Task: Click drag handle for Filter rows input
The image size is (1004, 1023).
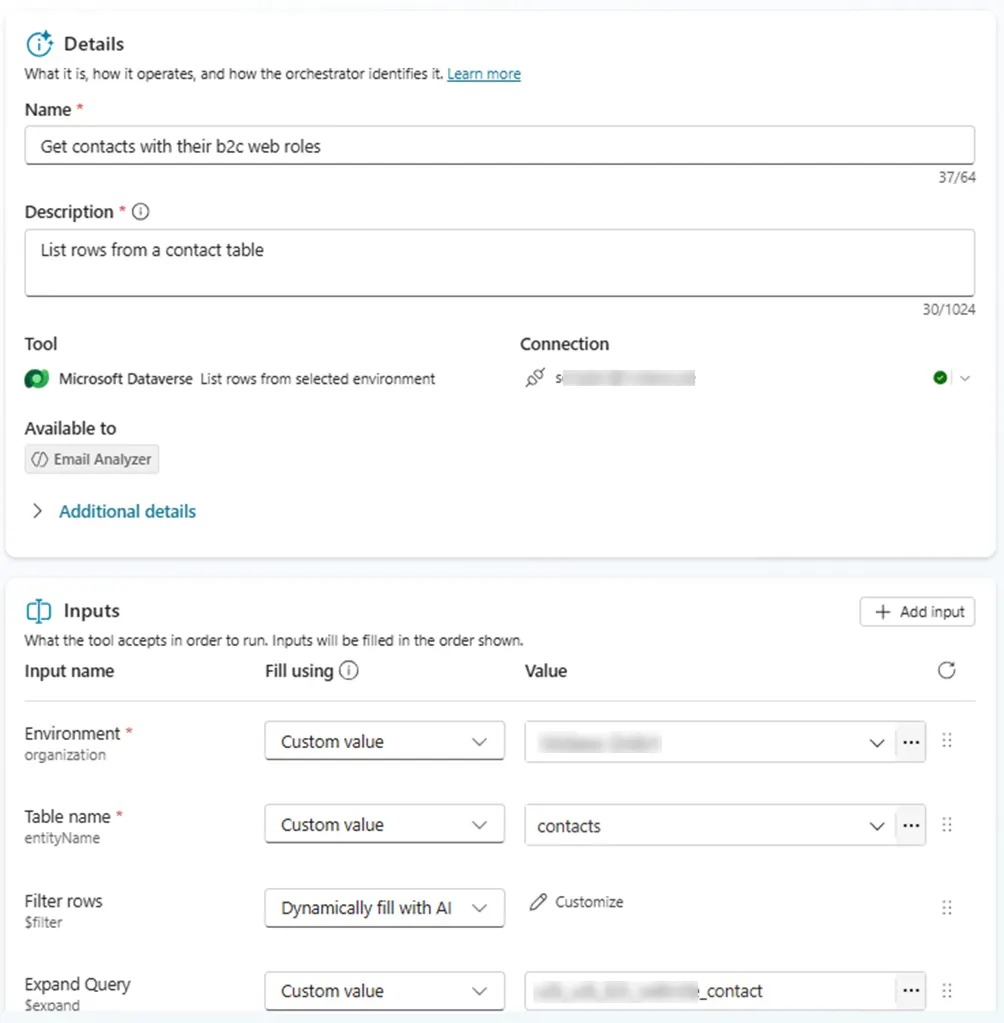Action: pos(947,908)
